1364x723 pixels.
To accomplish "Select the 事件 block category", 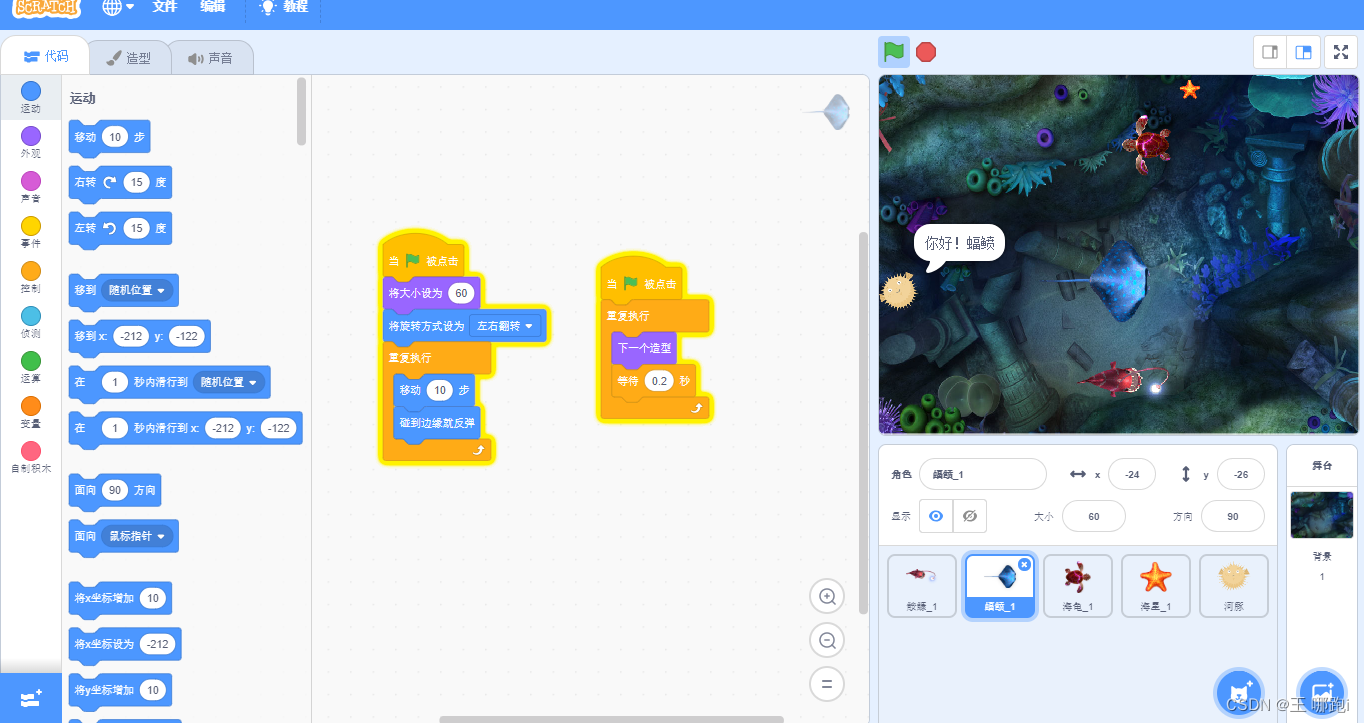I will [31, 232].
